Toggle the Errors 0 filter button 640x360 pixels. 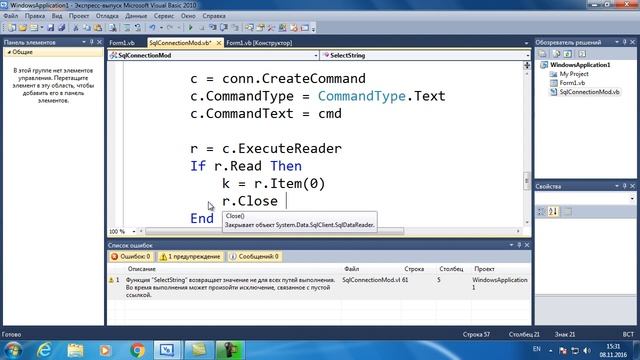click(x=131, y=256)
